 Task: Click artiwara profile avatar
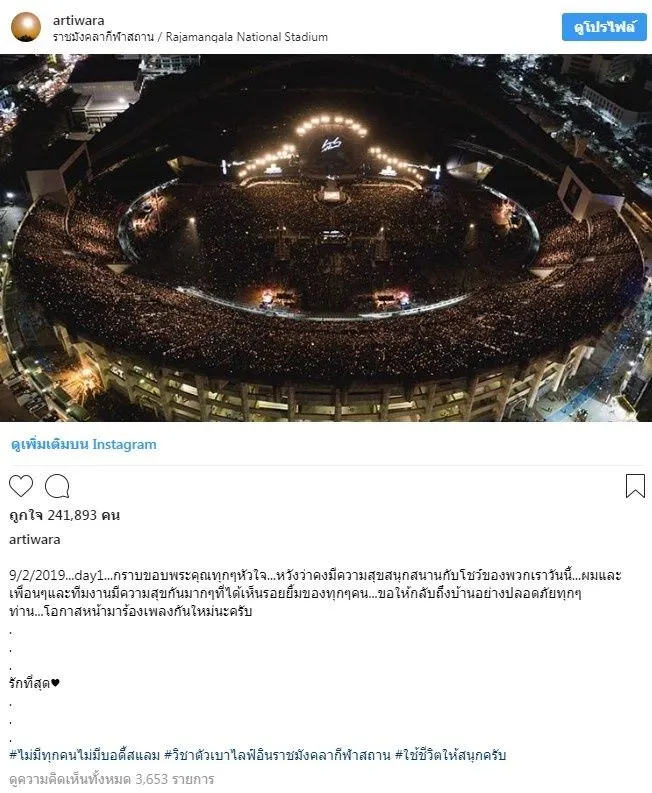tap(26, 27)
